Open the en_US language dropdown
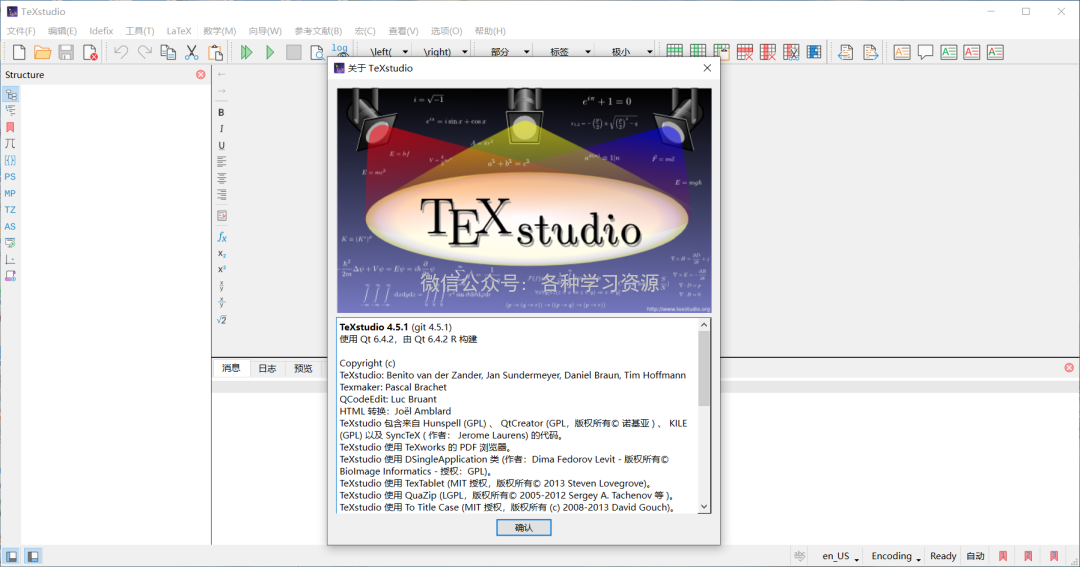The image size is (1080, 567). click(x=840, y=556)
